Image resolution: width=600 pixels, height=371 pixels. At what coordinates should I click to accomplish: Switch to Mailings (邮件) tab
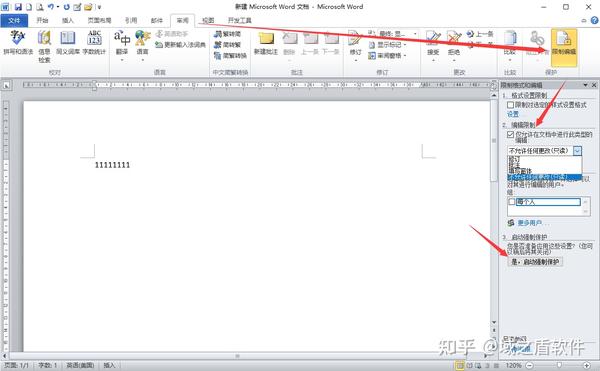(157, 21)
